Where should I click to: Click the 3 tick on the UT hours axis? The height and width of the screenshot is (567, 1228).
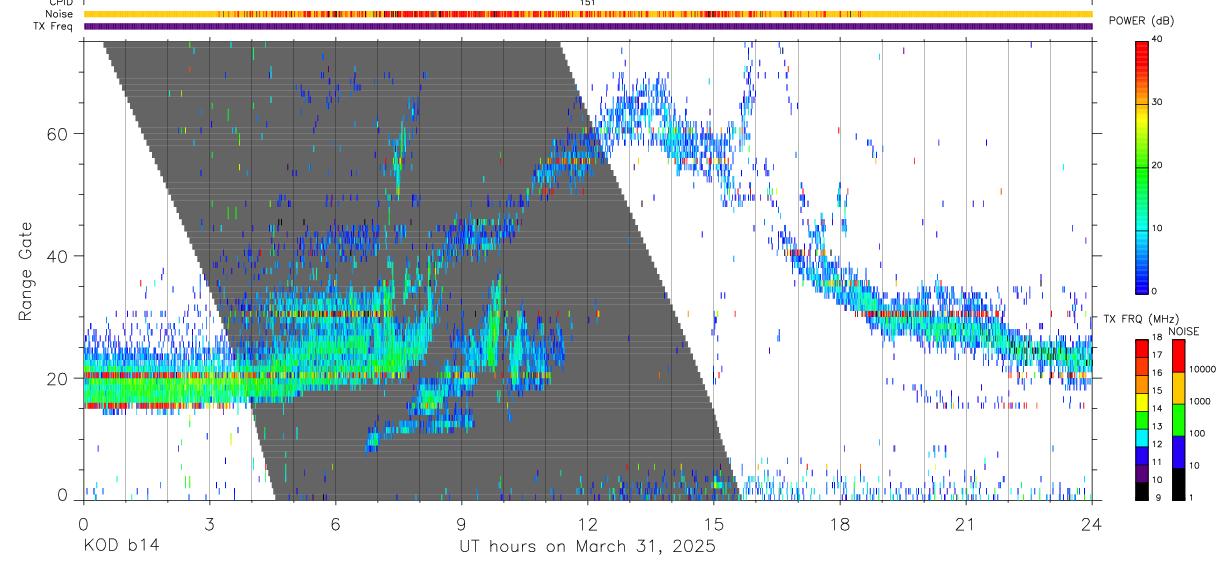click(x=209, y=522)
